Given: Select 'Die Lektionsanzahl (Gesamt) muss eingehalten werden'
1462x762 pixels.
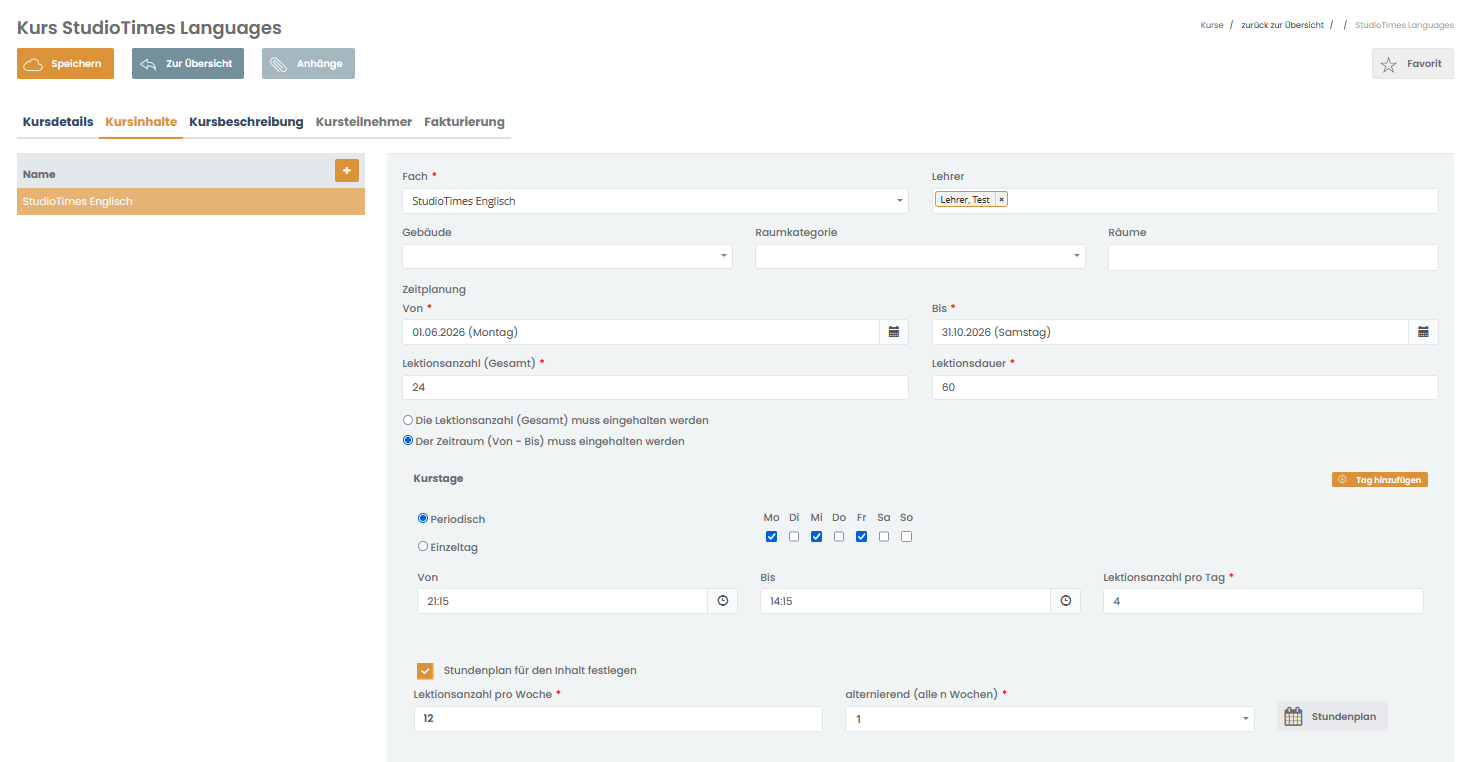Looking at the screenshot, I should (408, 420).
